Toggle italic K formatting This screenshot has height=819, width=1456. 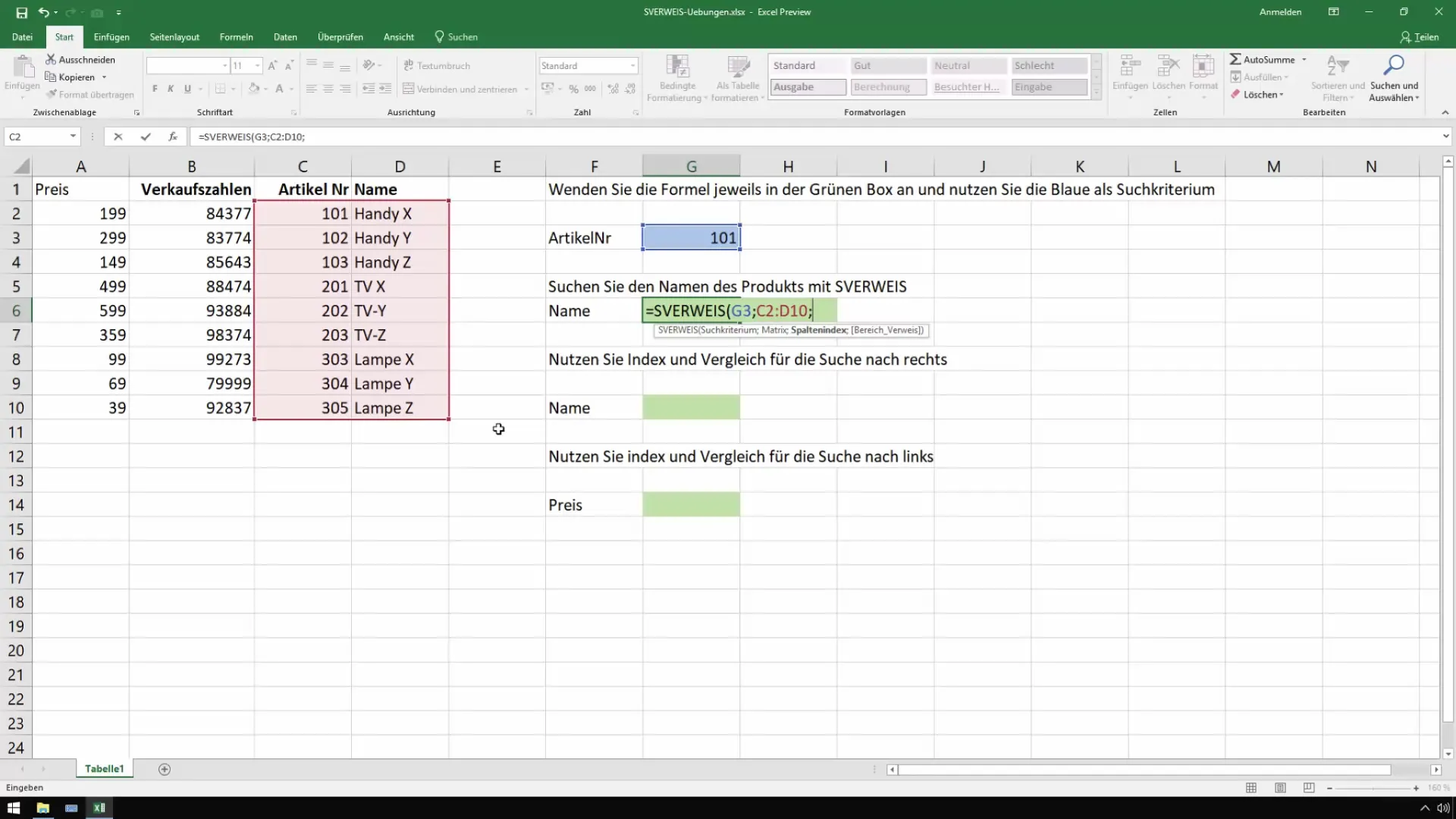[x=171, y=89]
